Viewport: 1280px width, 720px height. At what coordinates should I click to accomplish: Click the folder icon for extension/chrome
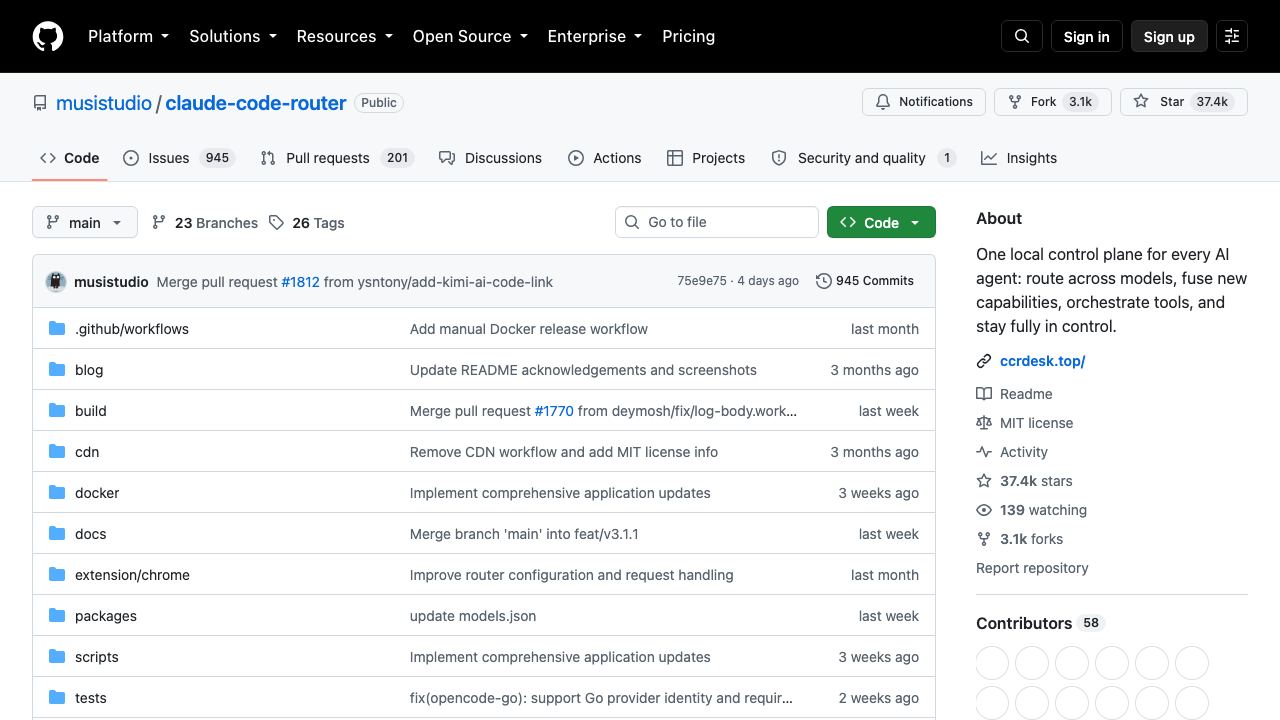pyautogui.click(x=57, y=574)
